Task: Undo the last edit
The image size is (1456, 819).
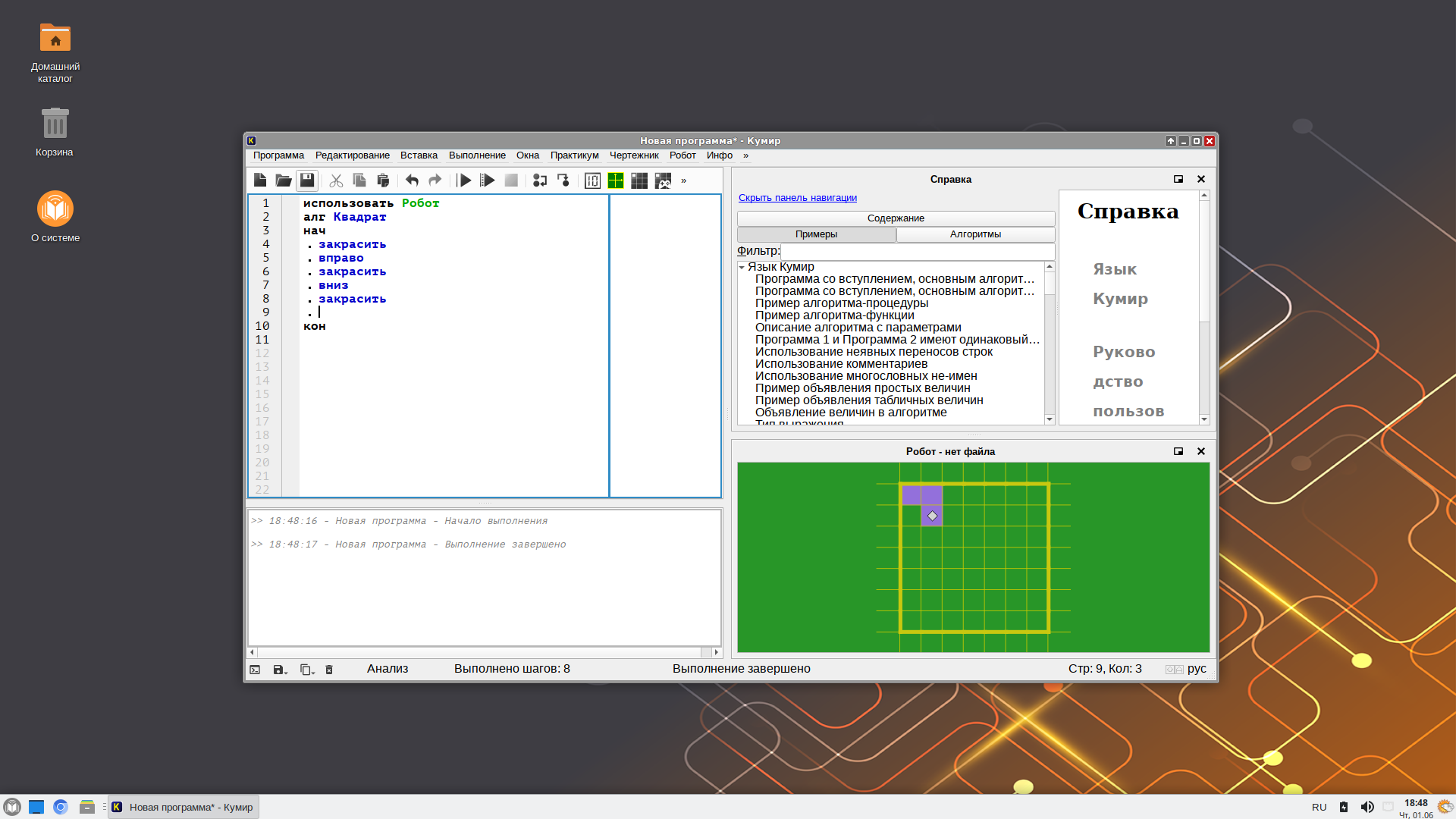Action: point(412,180)
